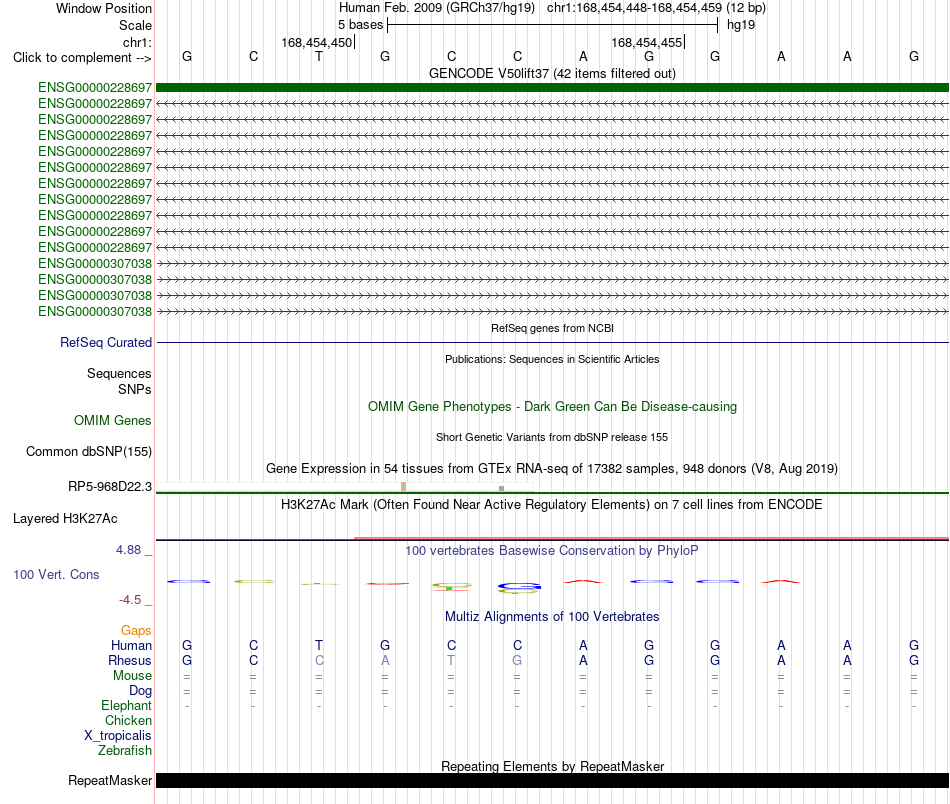950x804 pixels.
Task: Click the Sequences track label
Action: tap(119, 373)
